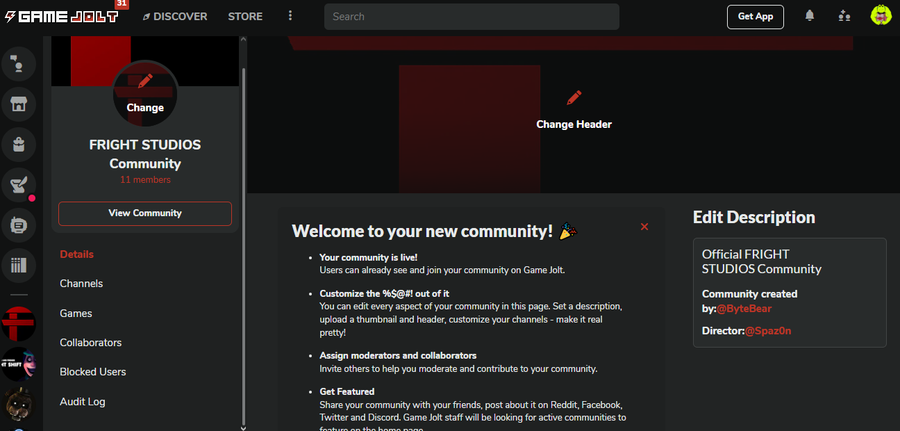Open the Channels section
Screen dimensions: 900x431
(x=82, y=284)
